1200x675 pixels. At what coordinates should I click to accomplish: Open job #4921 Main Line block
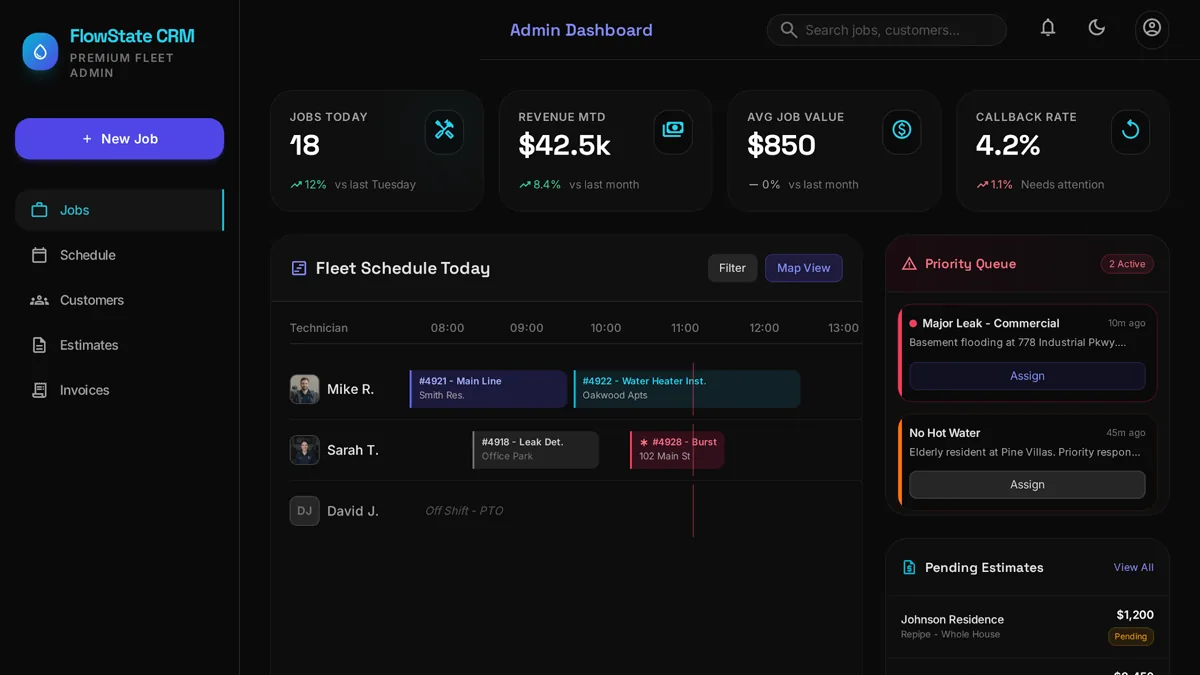pos(489,389)
